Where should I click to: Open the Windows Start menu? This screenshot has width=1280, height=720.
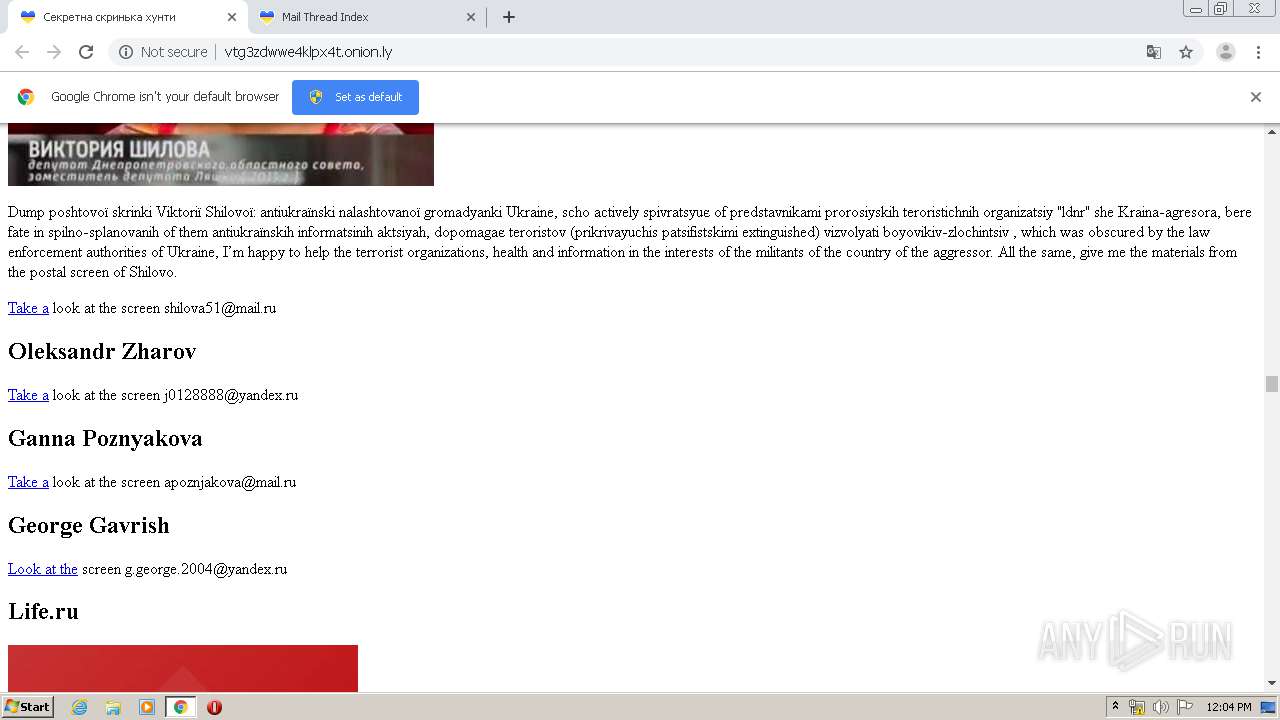point(27,707)
